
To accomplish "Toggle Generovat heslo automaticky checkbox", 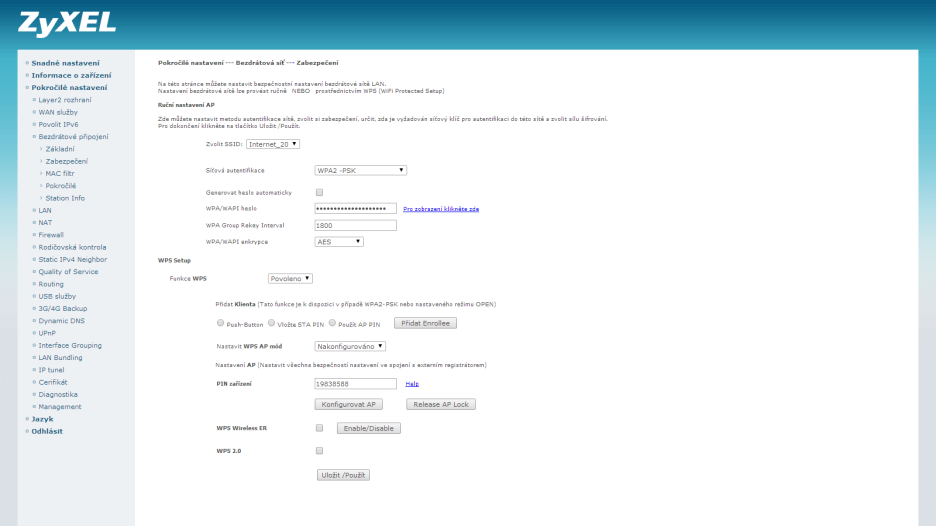I will [x=319, y=192].
